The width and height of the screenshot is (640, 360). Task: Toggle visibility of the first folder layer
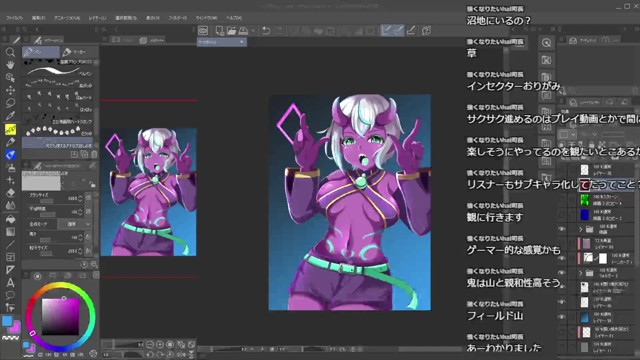(x=562, y=229)
